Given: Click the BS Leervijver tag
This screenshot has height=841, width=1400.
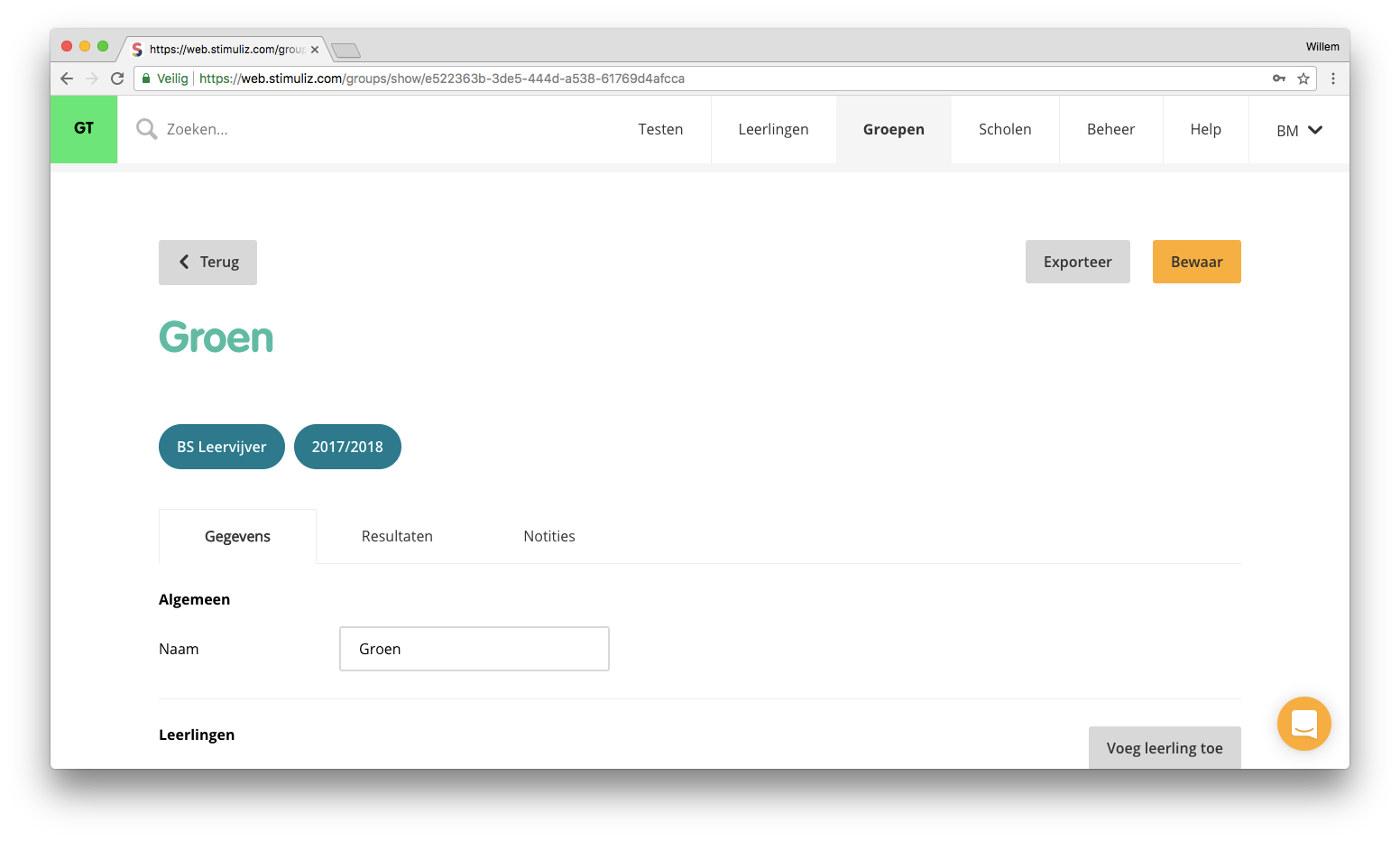Looking at the screenshot, I should (x=222, y=447).
